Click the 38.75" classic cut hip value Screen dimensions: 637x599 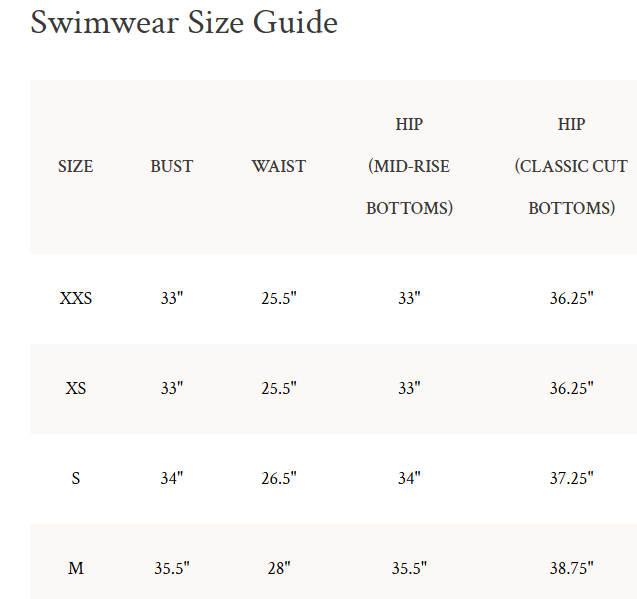click(571, 568)
